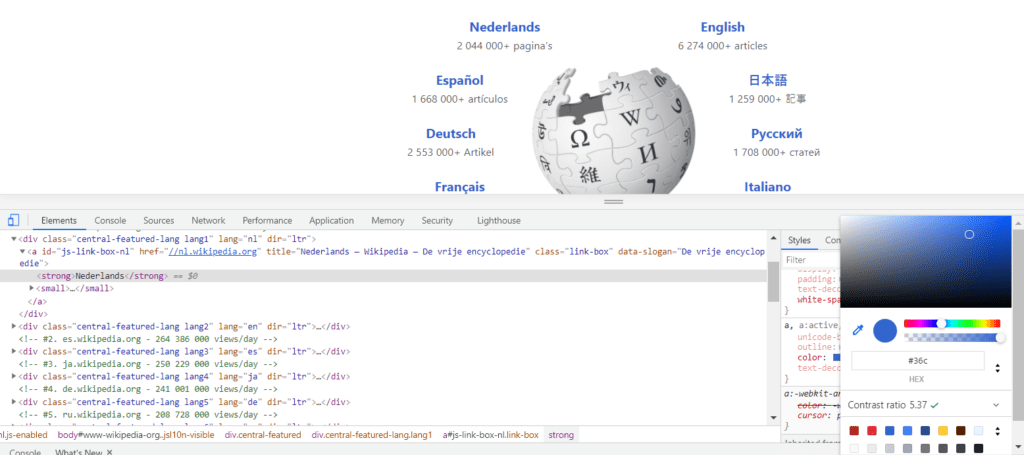Follow the //nl.wikipedia.org href link

pyautogui.click(x=213, y=252)
